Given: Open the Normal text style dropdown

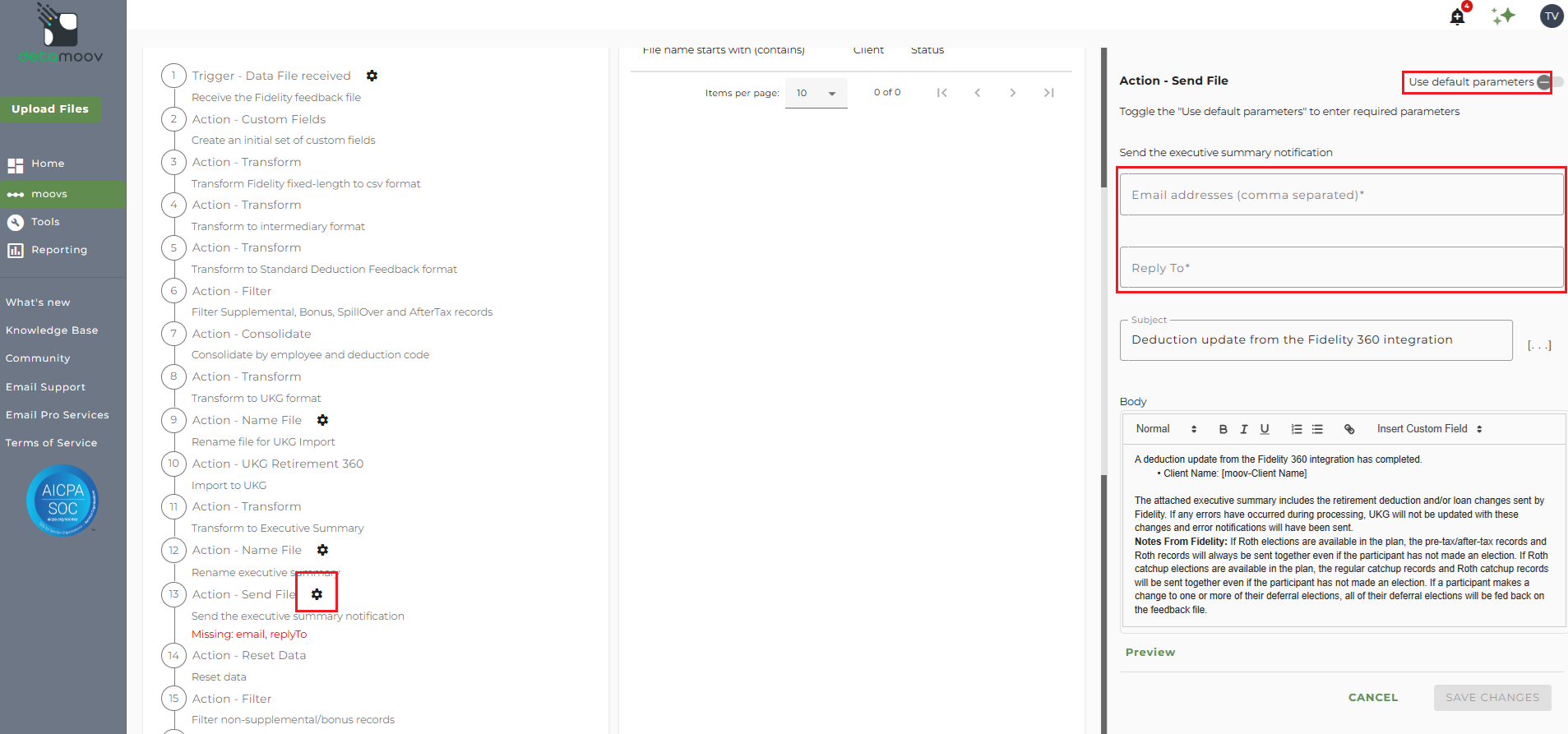Looking at the screenshot, I should [1166, 429].
